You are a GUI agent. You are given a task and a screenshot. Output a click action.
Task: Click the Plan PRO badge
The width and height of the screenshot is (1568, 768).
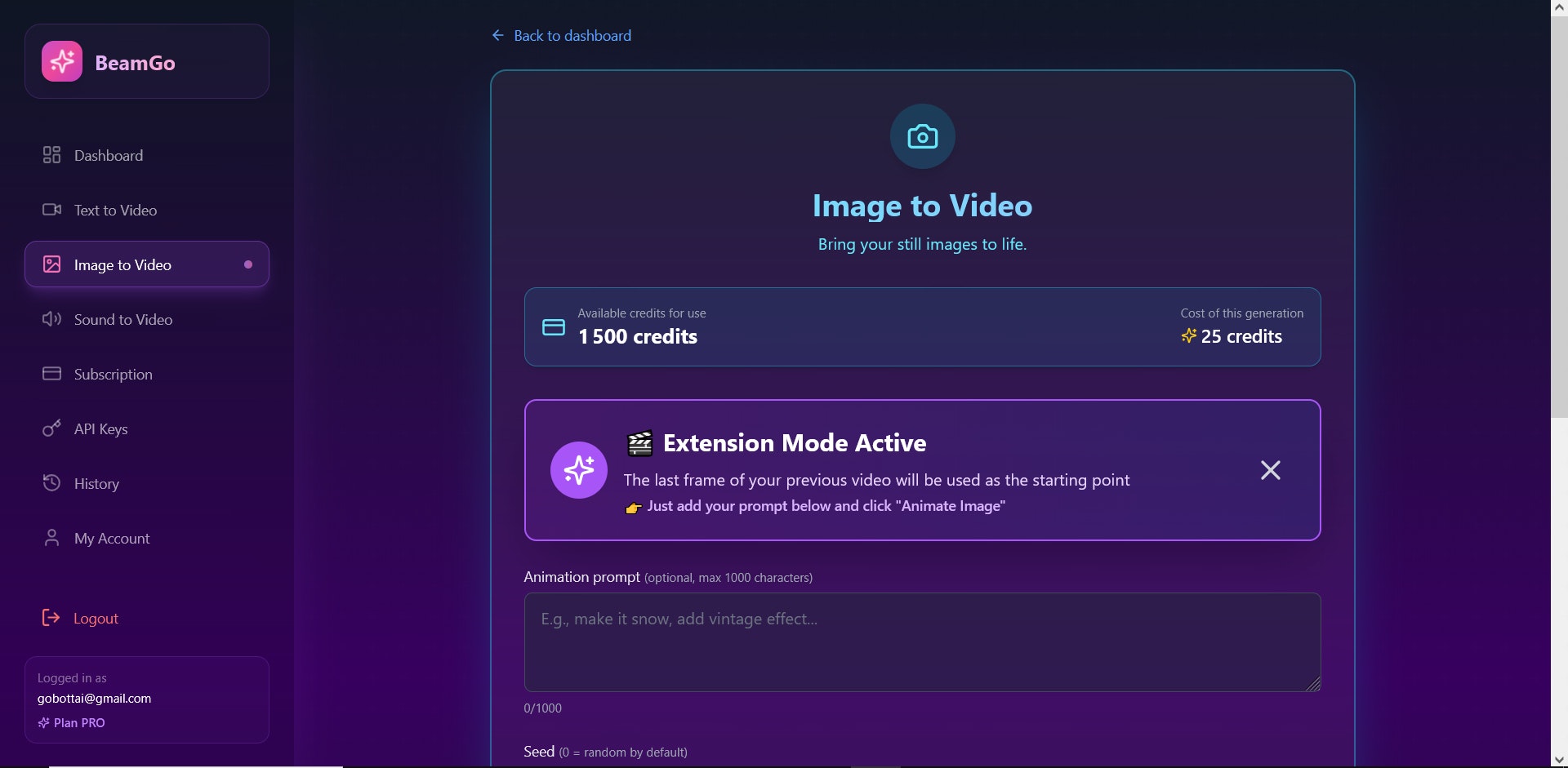pyautogui.click(x=71, y=722)
